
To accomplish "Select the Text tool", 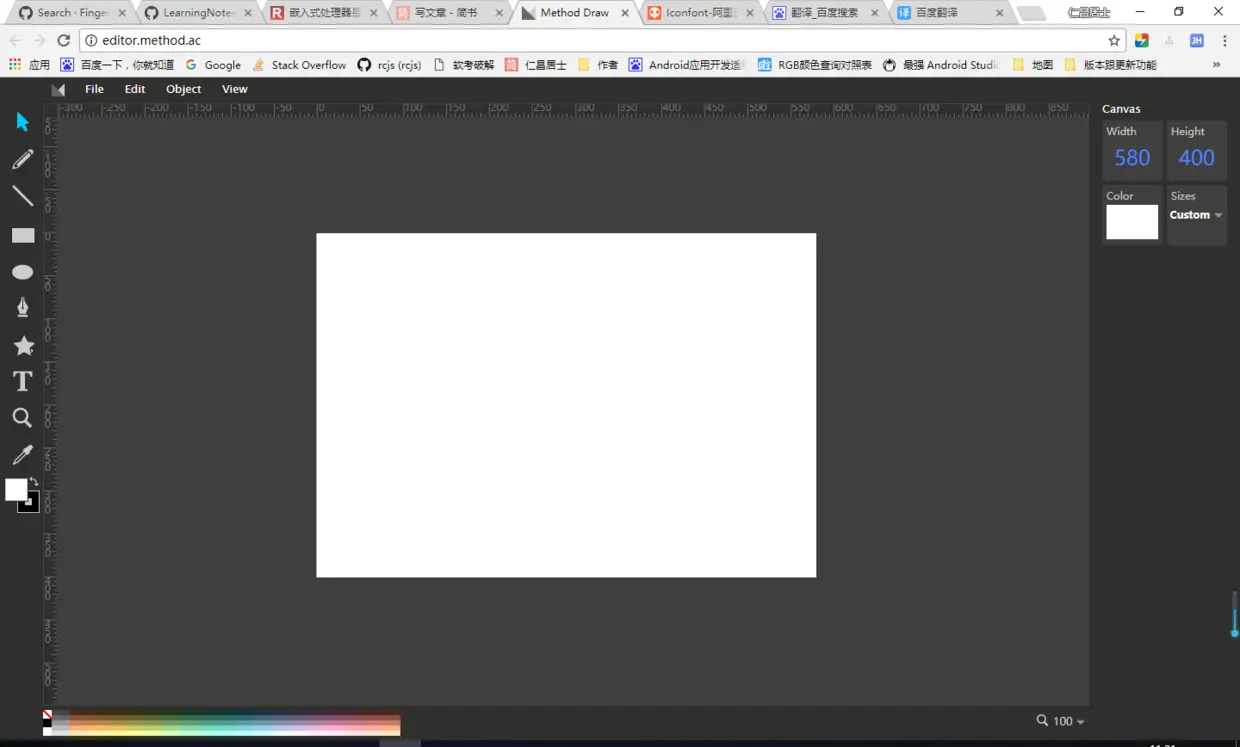I will pos(22,381).
